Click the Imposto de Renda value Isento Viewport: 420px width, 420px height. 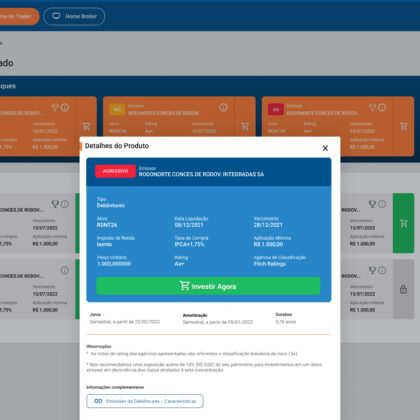104,244
